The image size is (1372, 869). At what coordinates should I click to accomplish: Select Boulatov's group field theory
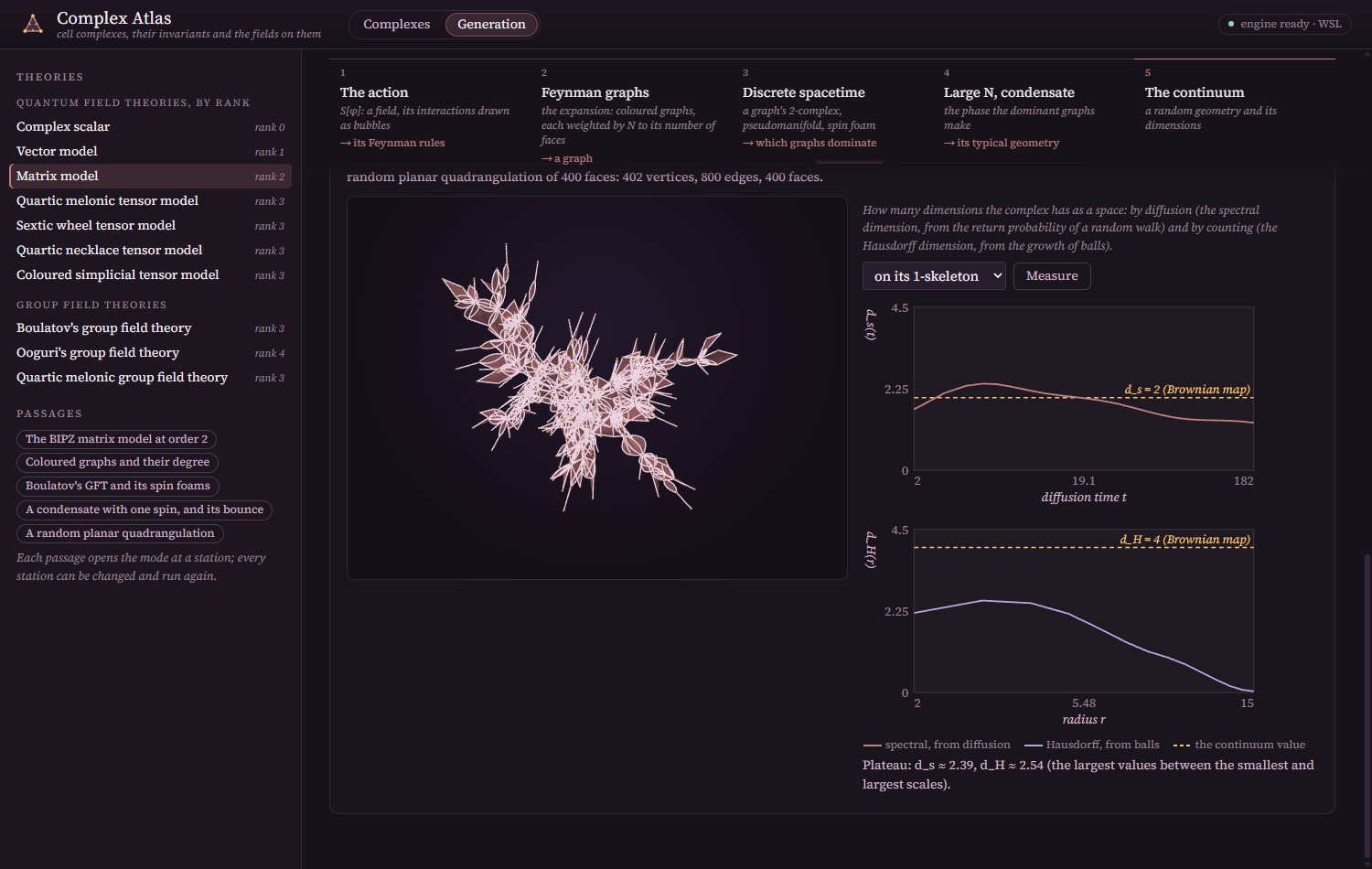(x=150, y=328)
